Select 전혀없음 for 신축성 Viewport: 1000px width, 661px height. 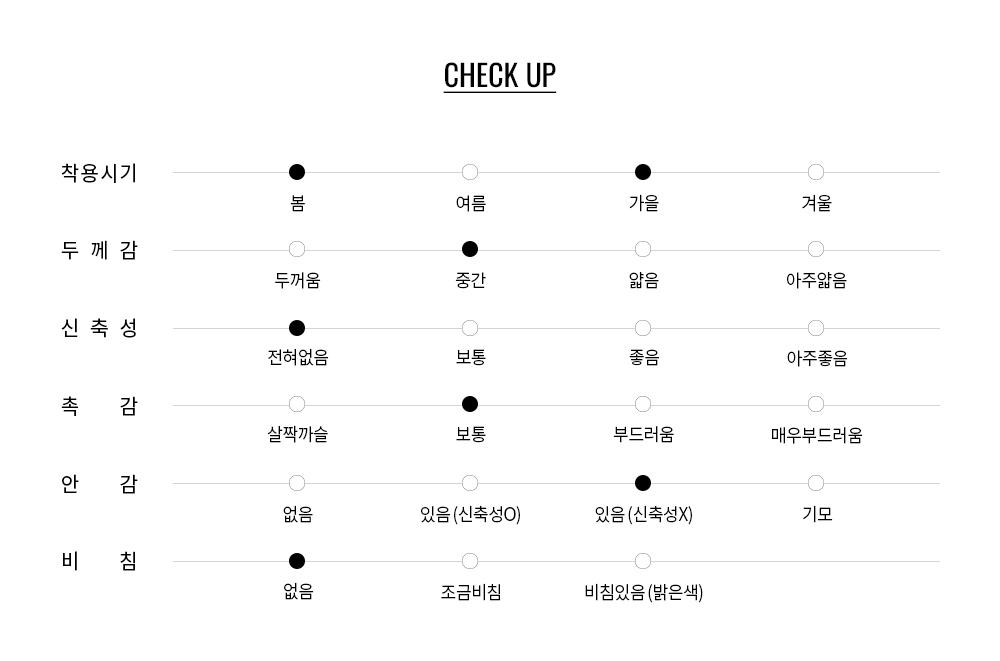[297, 328]
